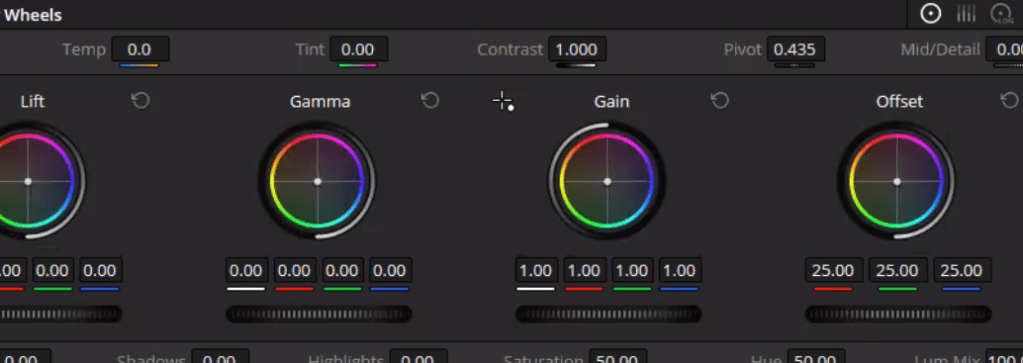The image size is (1023, 363).
Task: Select Gain red value field
Action: tap(585, 270)
